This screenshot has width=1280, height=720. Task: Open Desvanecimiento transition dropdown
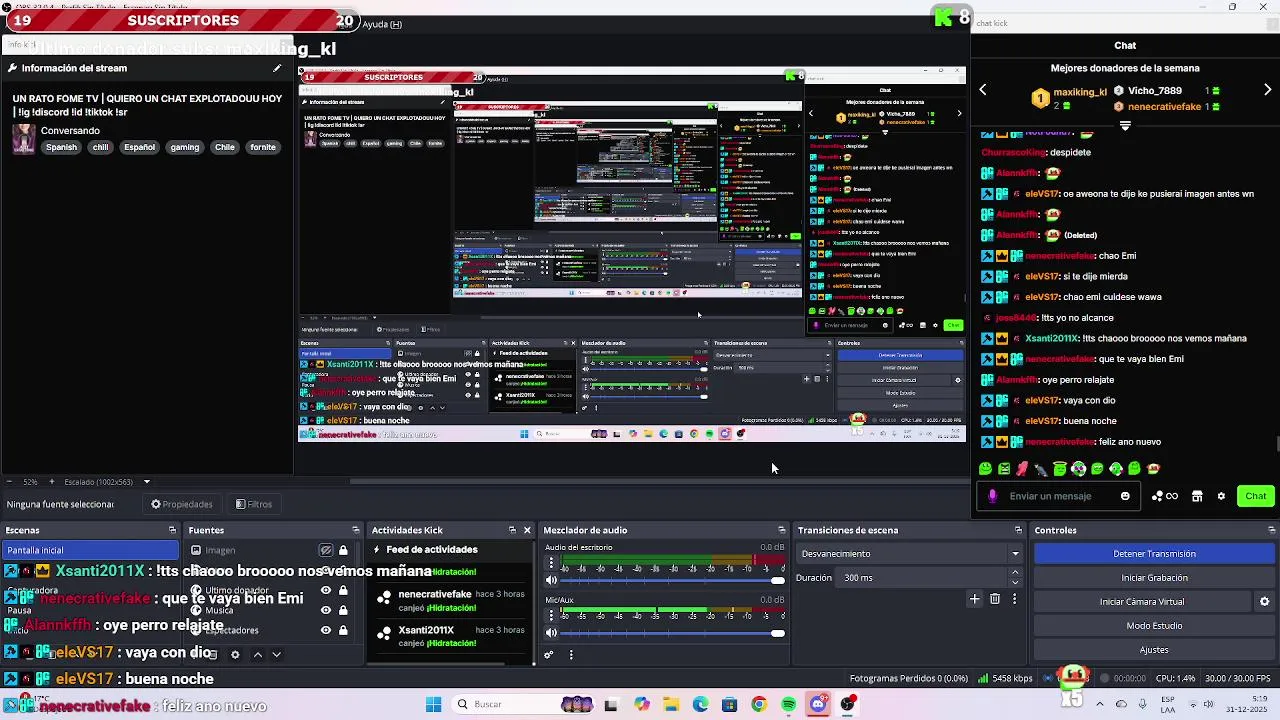tap(909, 554)
